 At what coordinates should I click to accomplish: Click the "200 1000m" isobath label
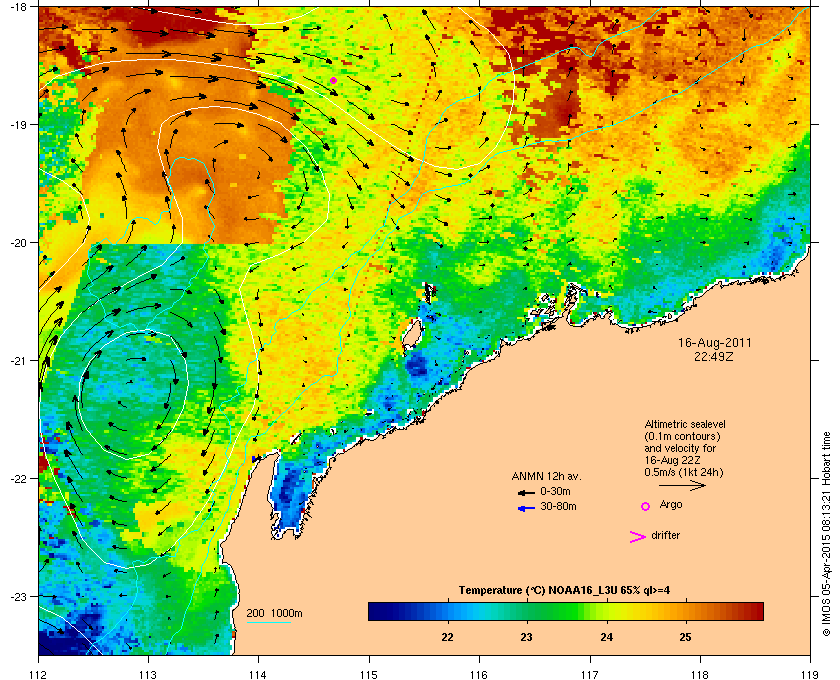pyautogui.click(x=274, y=614)
